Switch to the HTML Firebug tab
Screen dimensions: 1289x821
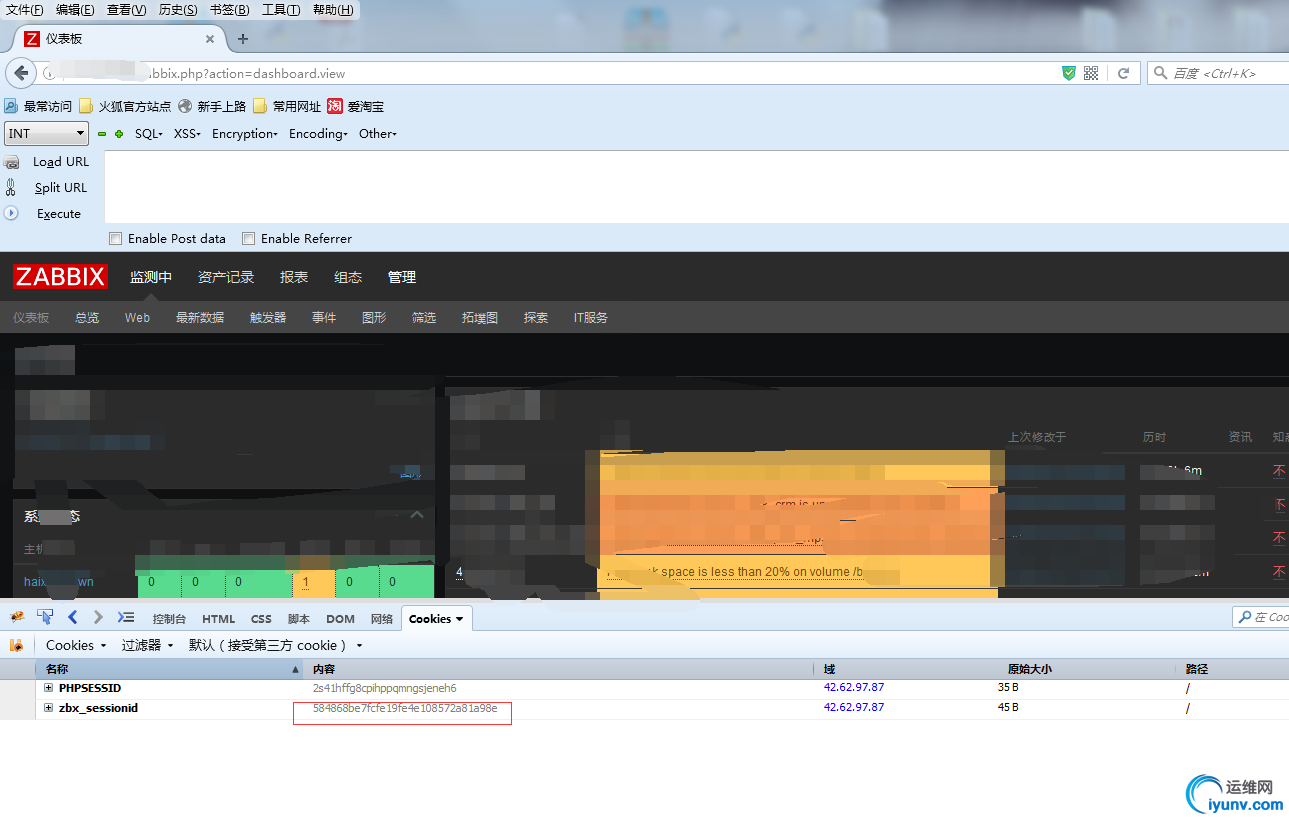[219, 619]
